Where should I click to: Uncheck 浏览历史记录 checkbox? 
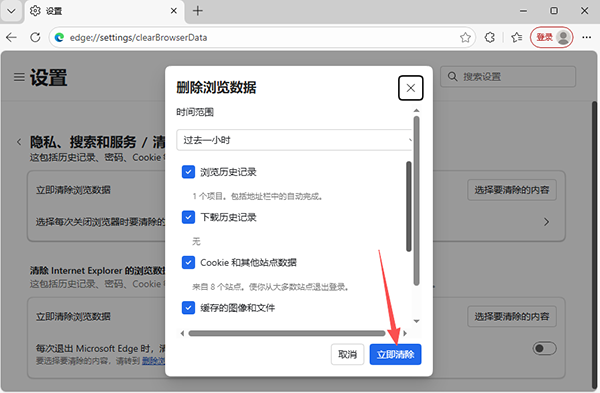click(188, 172)
